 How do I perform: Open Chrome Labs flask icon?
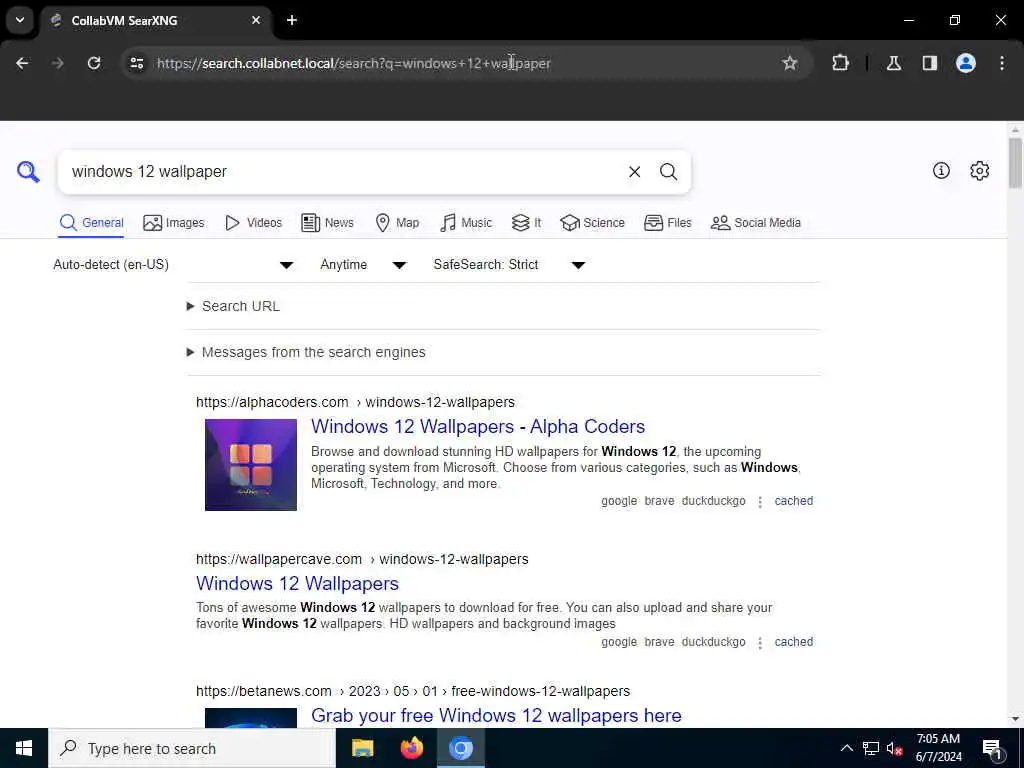click(x=894, y=63)
